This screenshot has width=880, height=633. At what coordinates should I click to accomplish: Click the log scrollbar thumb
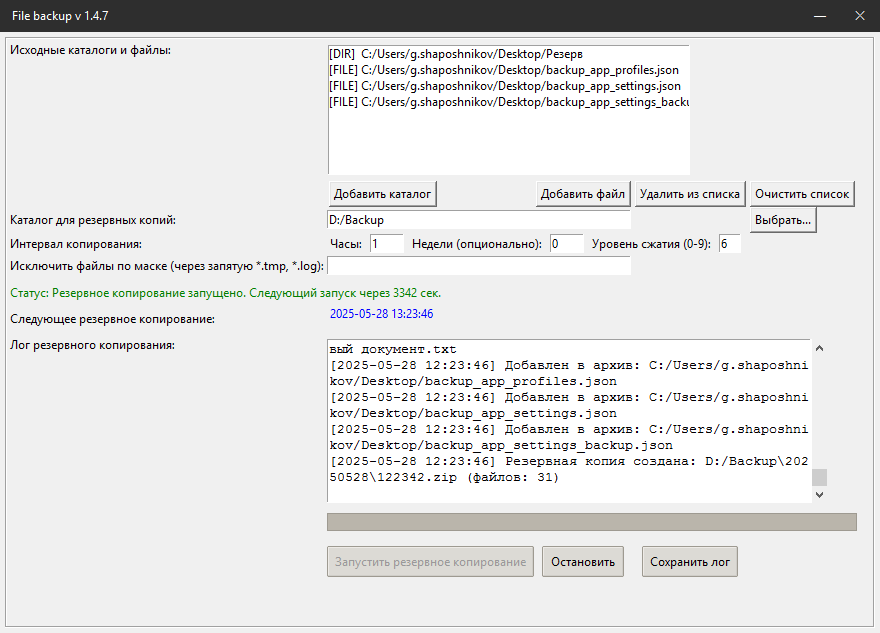(819, 477)
